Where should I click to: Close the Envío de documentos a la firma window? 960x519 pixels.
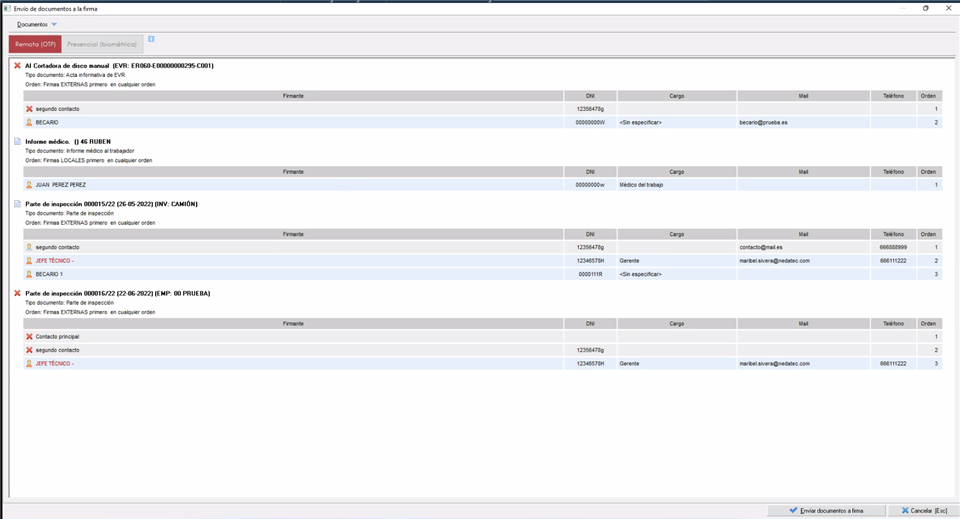pyautogui.click(x=948, y=9)
